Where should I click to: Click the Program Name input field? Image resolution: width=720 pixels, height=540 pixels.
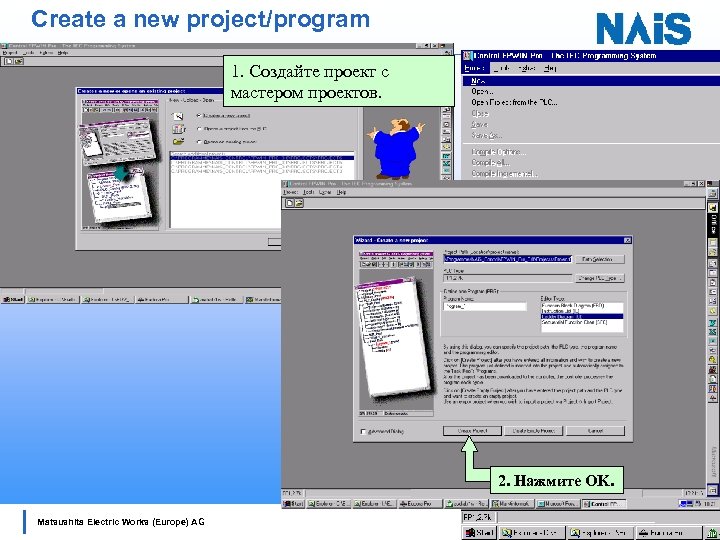pos(484,306)
